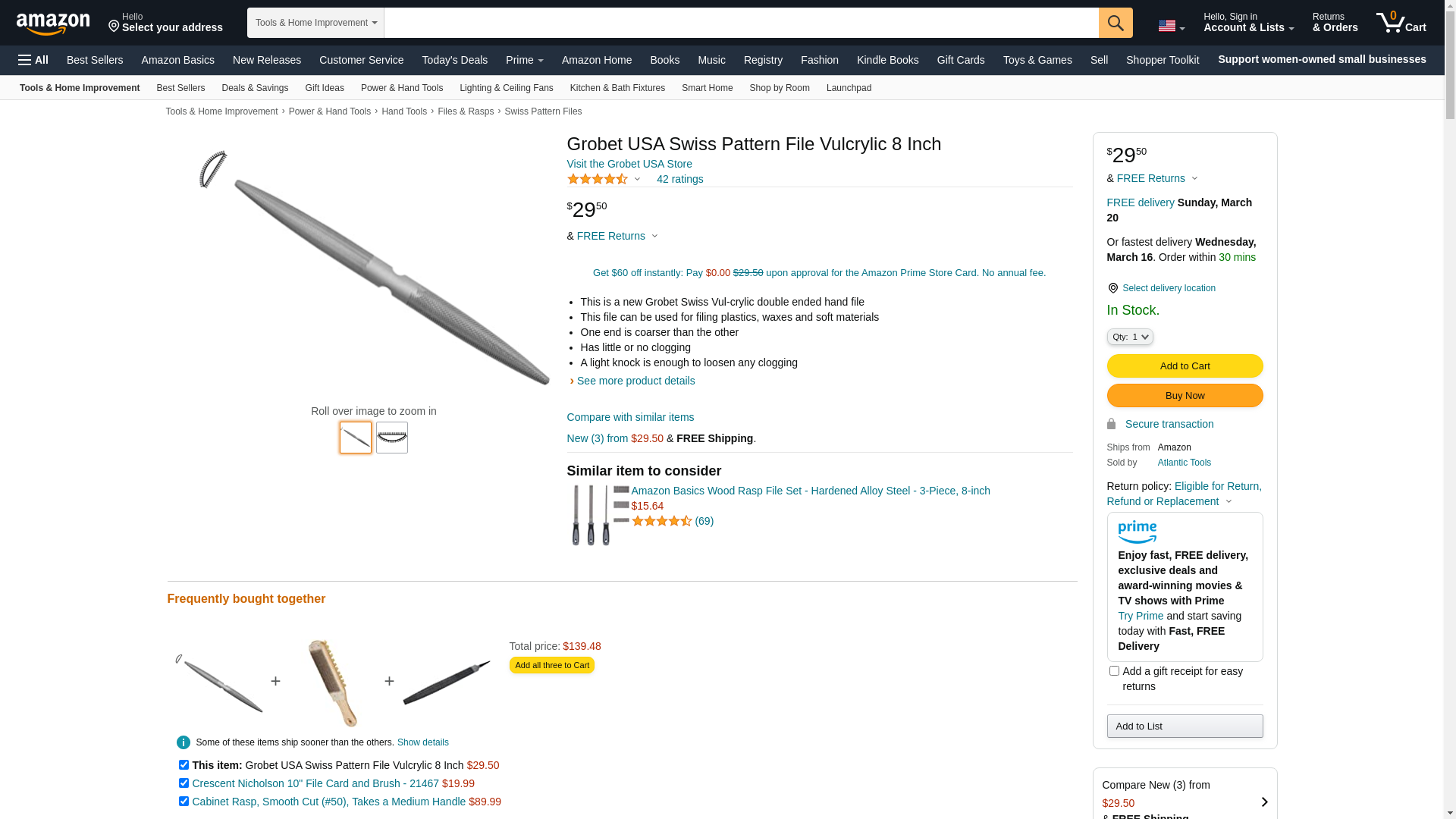Click the Amazon logo
Viewport: 1456px width, 819px height.
tap(53, 24)
